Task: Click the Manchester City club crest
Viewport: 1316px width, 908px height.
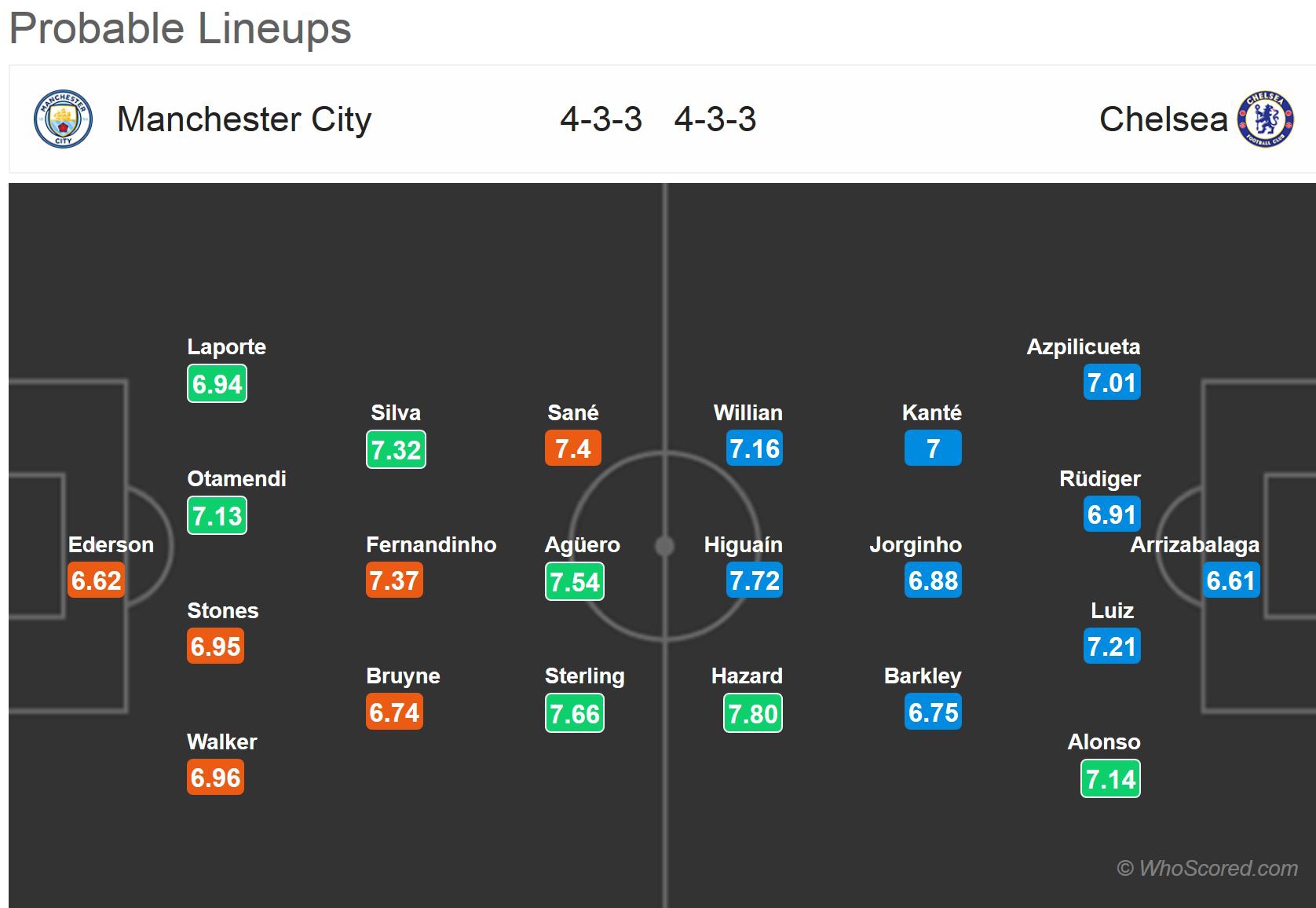Action: click(x=63, y=119)
